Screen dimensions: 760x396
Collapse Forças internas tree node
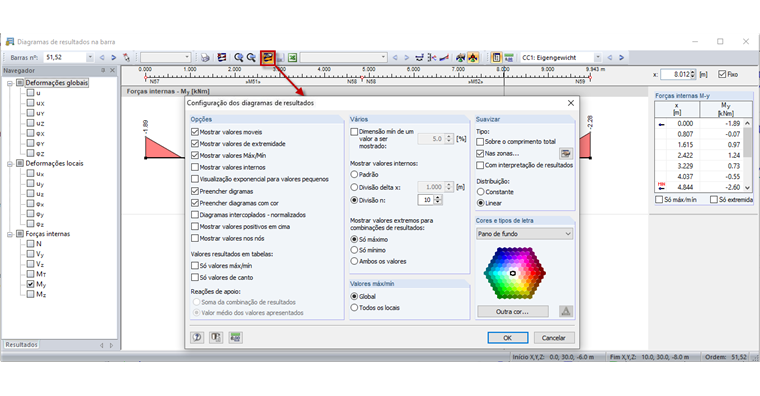tap(10, 234)
